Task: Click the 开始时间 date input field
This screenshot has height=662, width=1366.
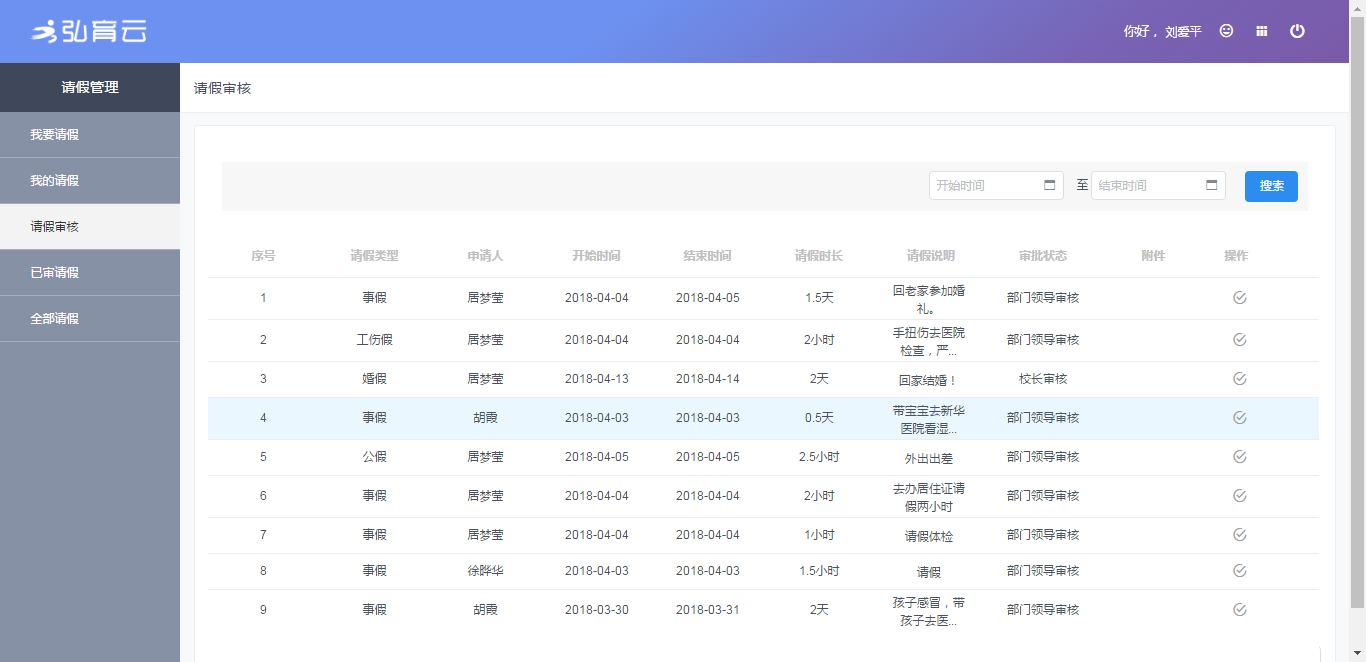Action: (985, 186)
